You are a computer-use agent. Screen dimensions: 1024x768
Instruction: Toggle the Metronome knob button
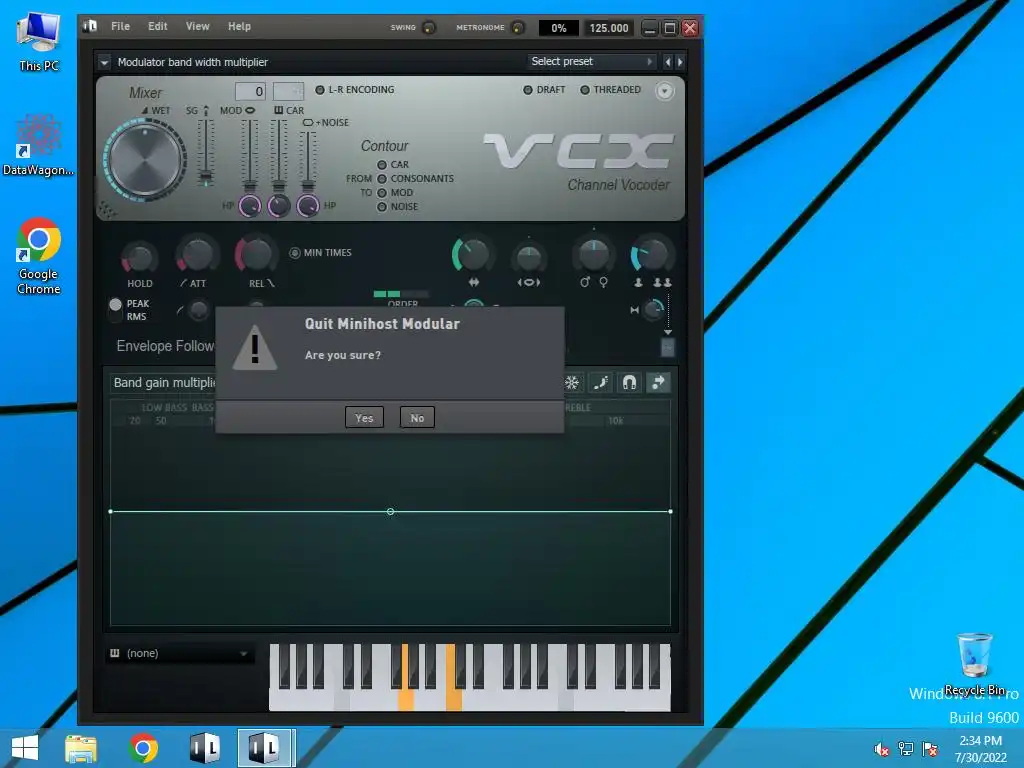pyautogui.click(x=517, y=27)
